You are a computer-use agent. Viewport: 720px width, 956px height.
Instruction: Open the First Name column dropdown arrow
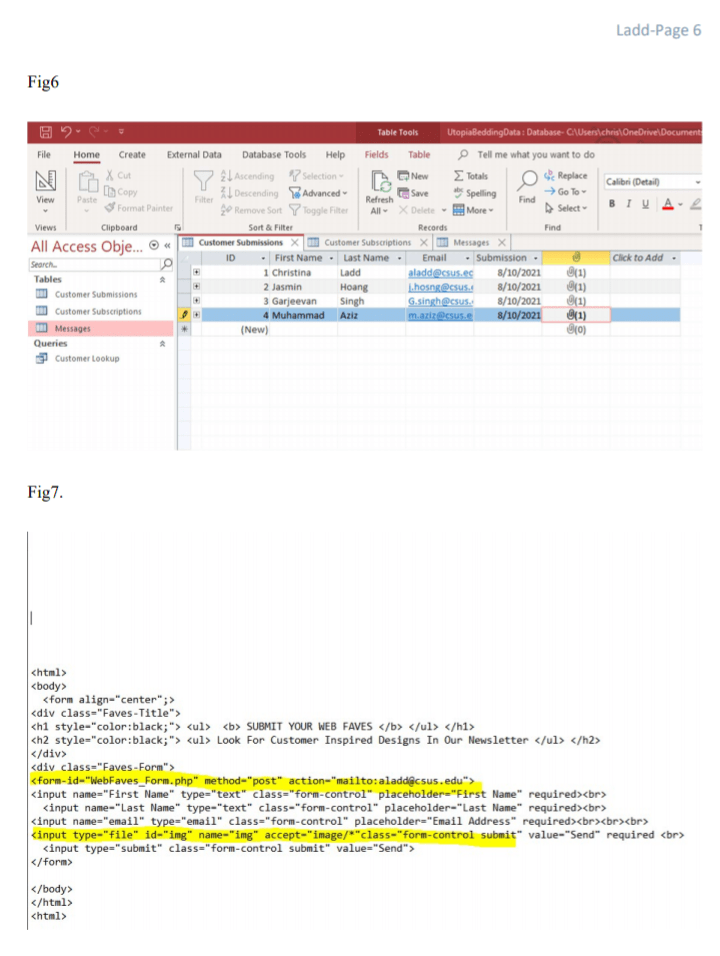coord(332,258)
